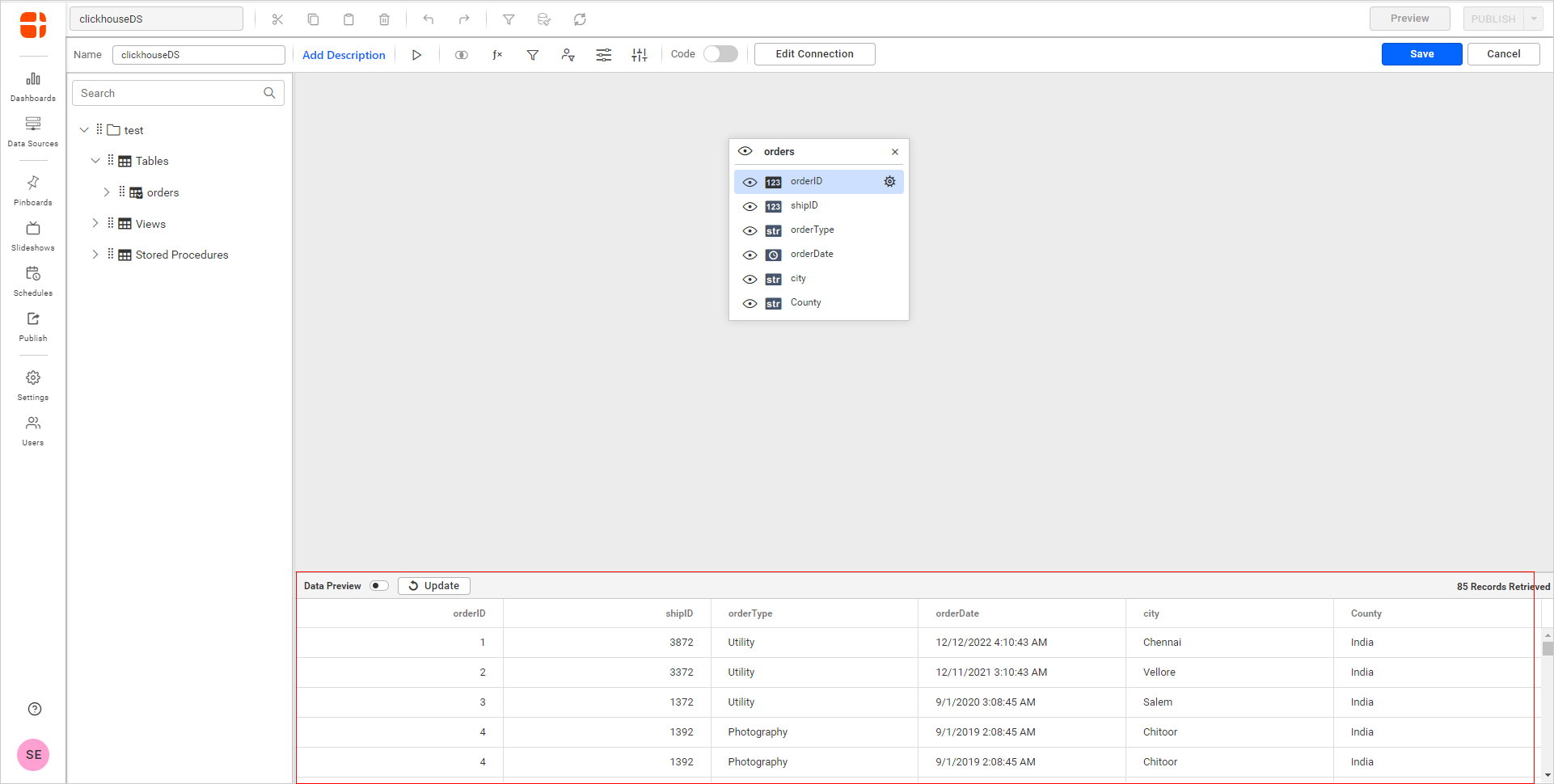Open the SE user profile avatar
This screenshot has width=1554, height=784.
33,755
